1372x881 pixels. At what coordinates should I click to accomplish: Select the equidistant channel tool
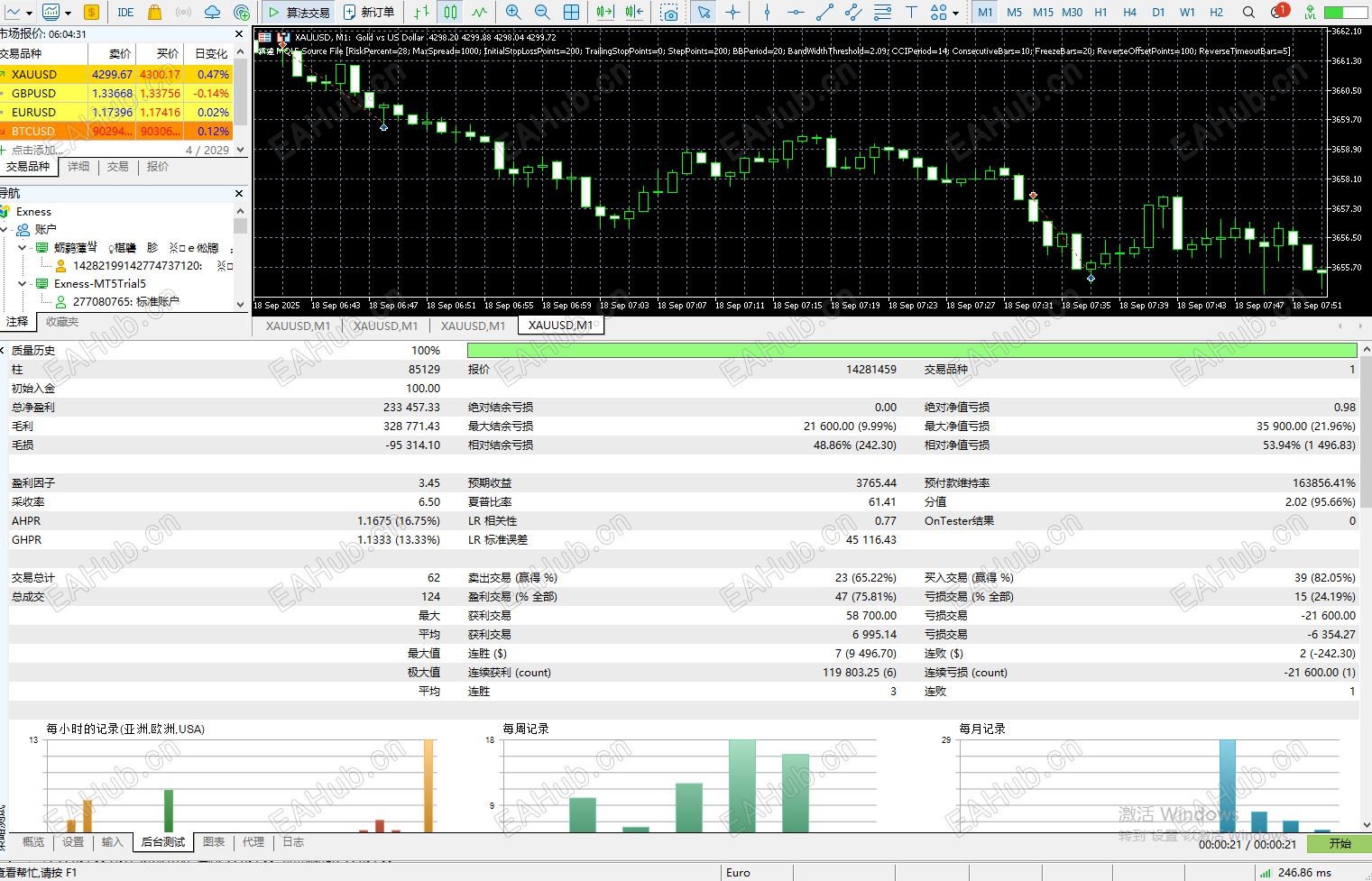pos(853,13)
